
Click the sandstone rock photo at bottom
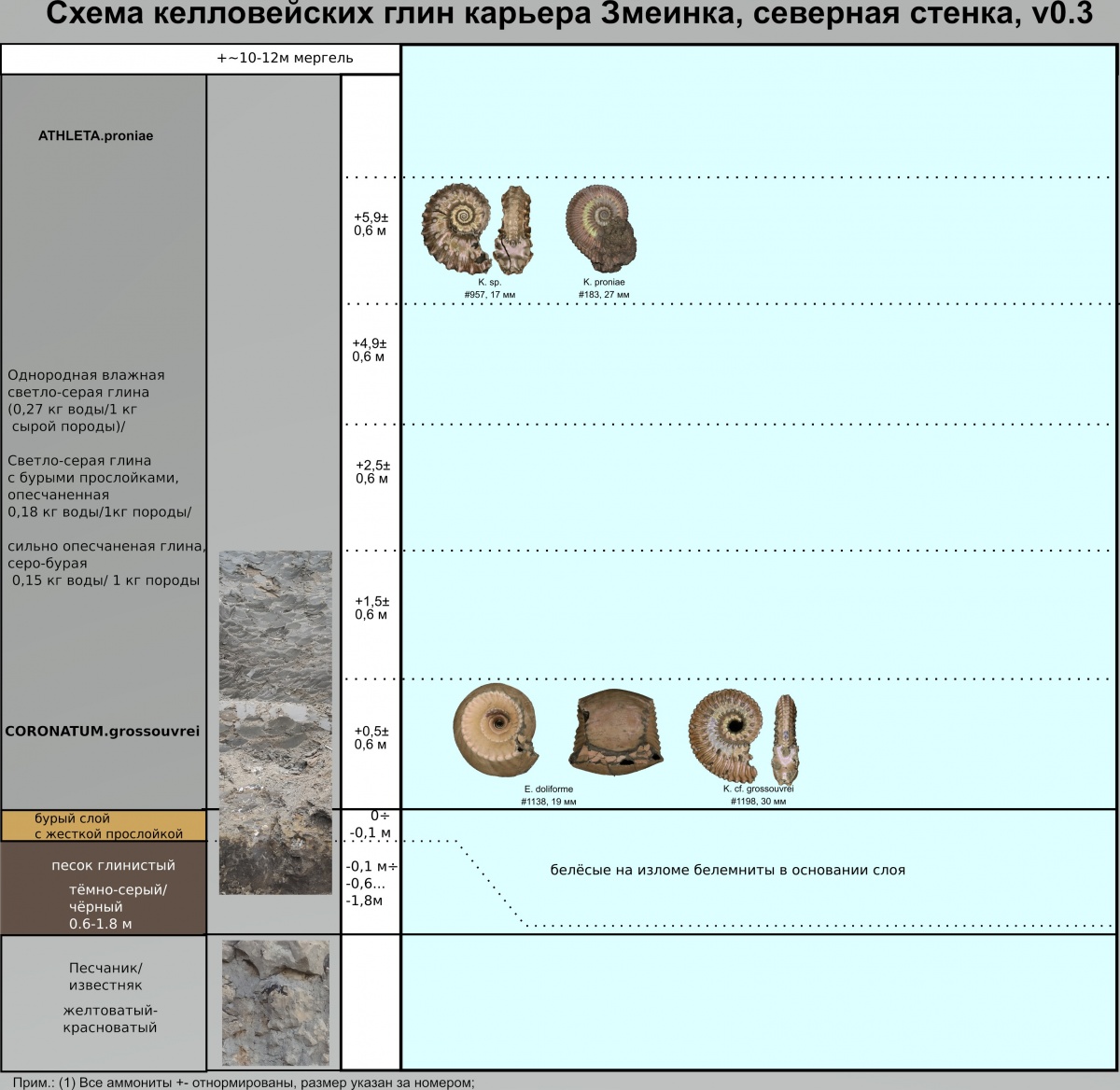coord(275,1003)
